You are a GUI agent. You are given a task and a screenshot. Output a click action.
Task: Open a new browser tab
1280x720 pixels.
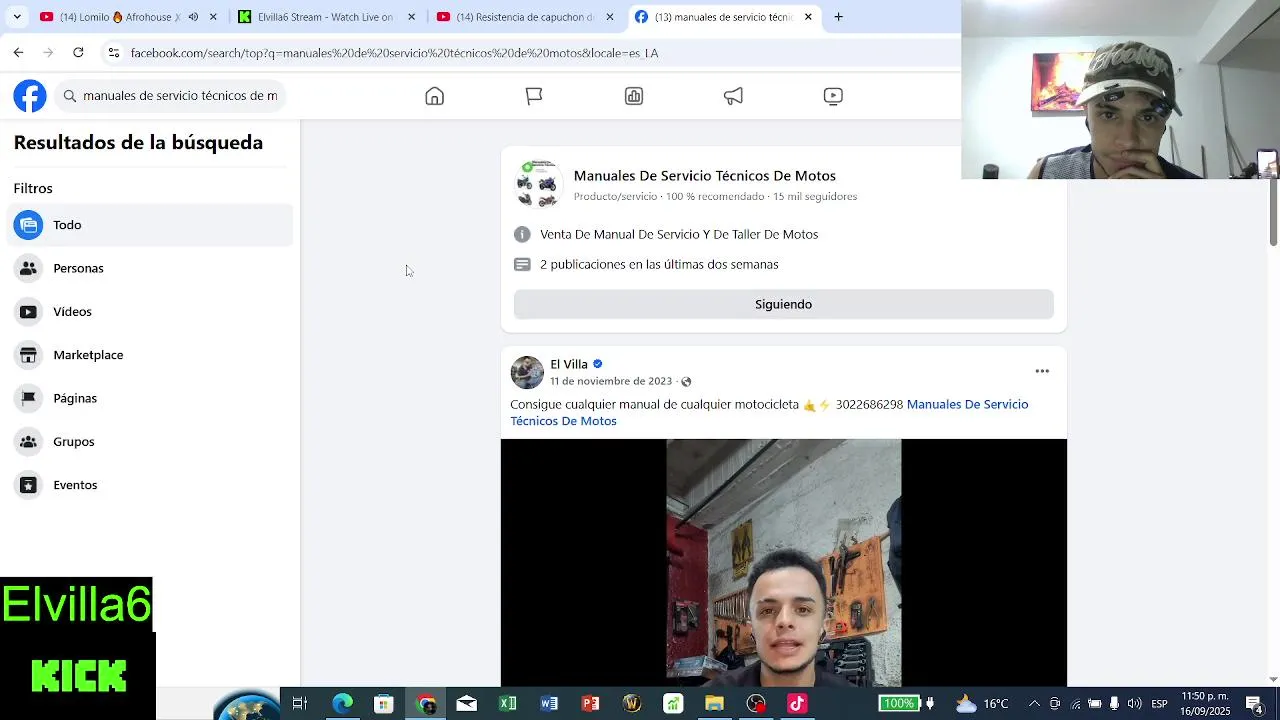tap(838, 17)
